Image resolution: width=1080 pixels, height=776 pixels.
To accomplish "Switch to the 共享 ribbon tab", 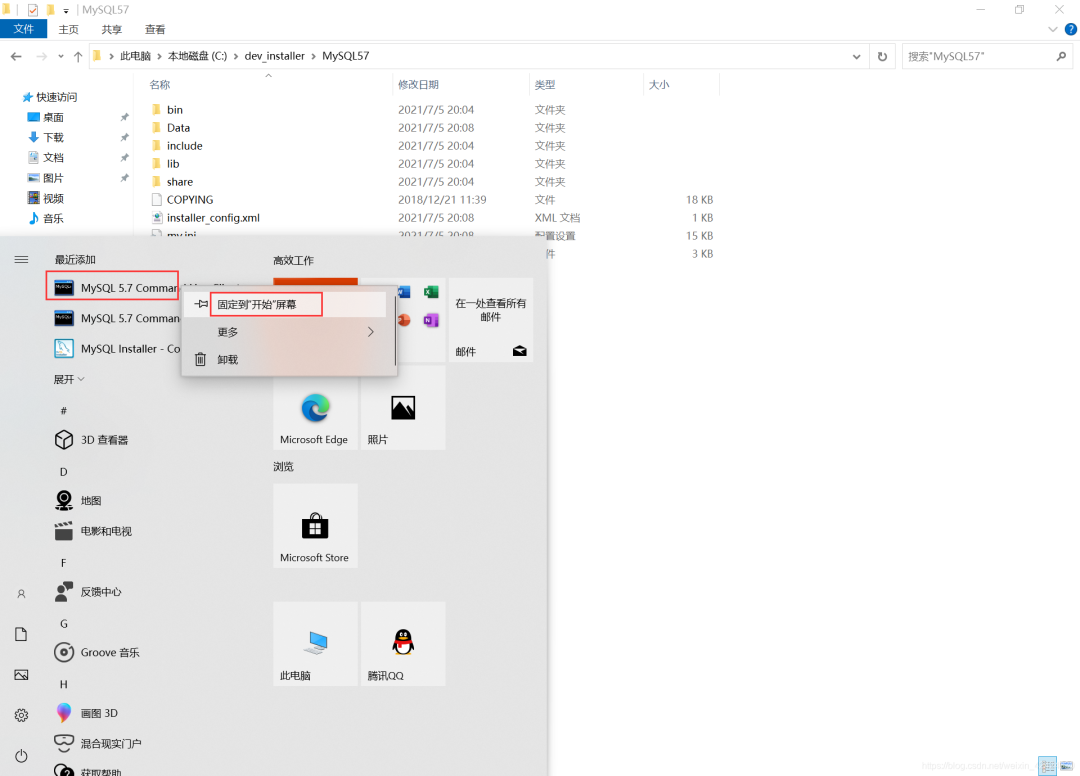I will 112,29.
